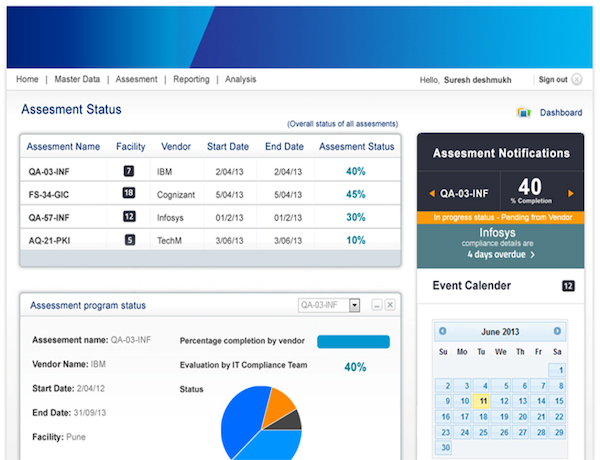Click Event Calender count badge 12

(x=568, y=286)
